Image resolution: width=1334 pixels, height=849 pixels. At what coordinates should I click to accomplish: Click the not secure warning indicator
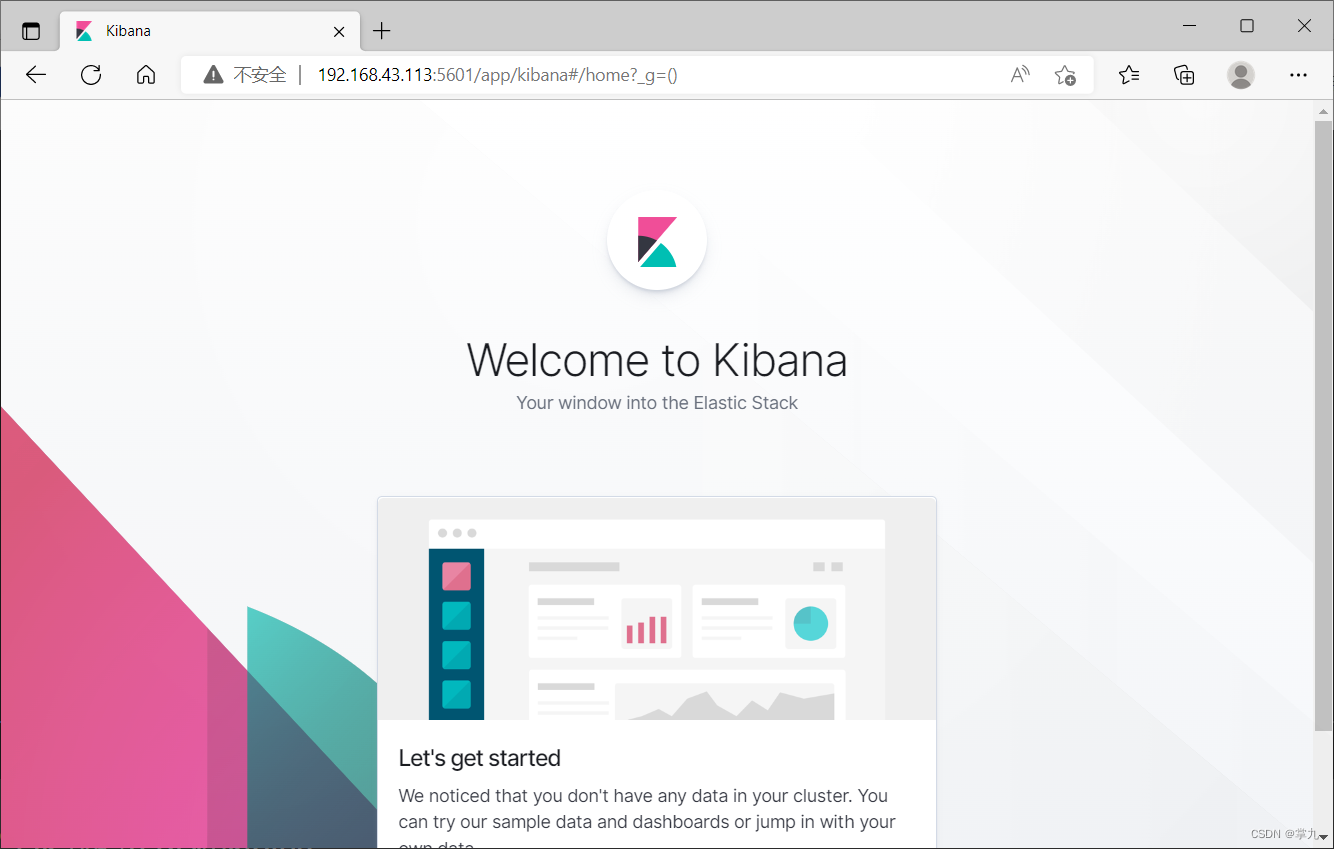245,75
